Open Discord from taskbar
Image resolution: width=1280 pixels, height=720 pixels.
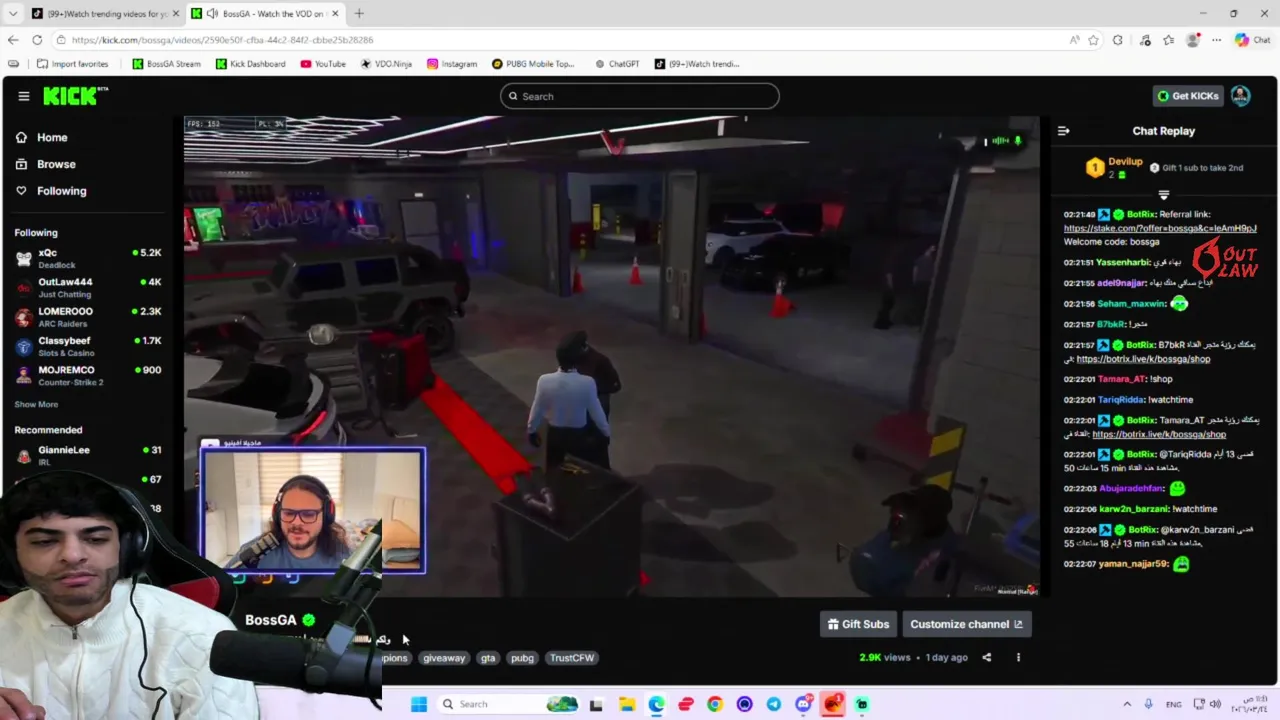click(803, 704)
